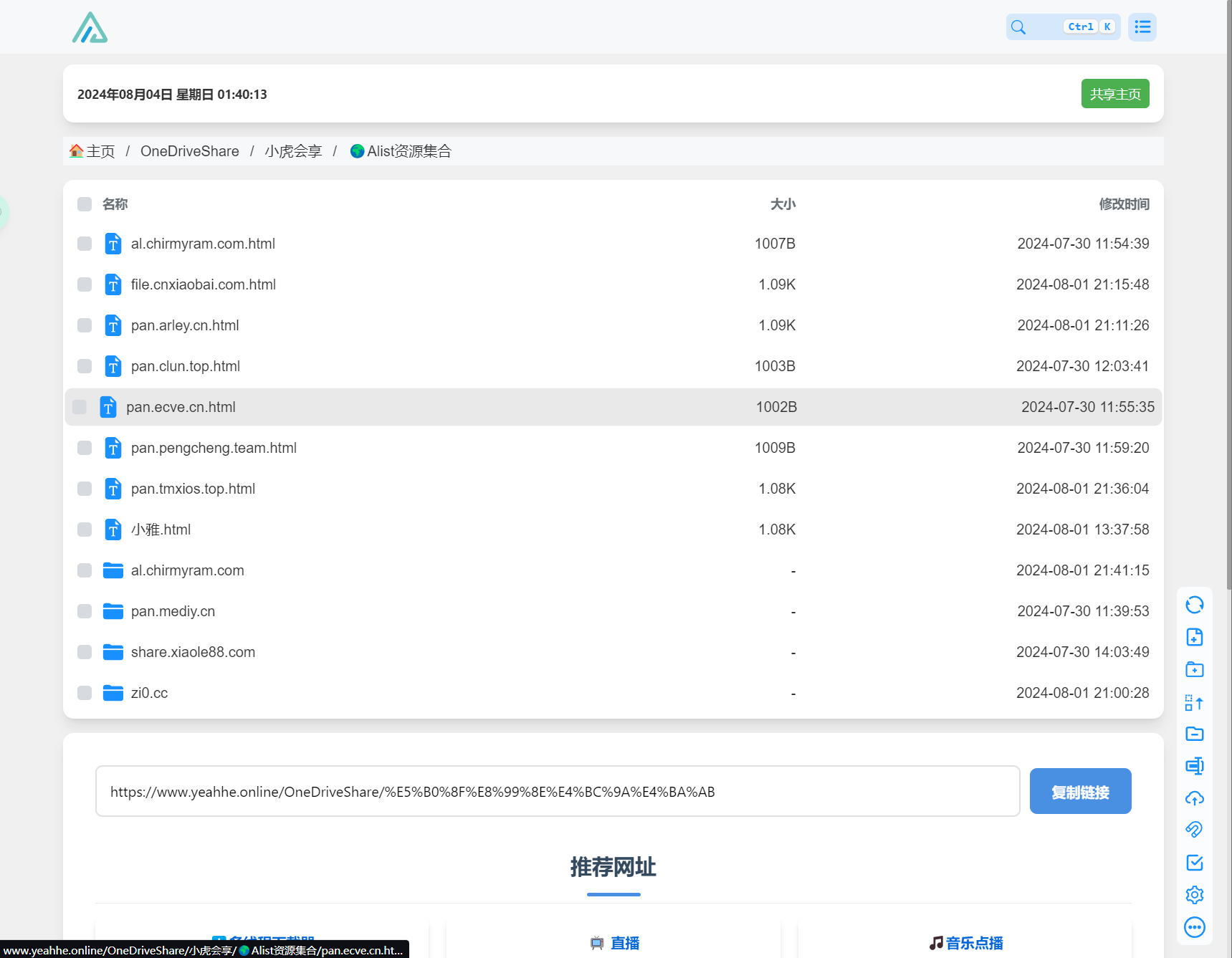Create a new file with the sidebar icon
1232x958 pixels.
tap(1195, 637)
